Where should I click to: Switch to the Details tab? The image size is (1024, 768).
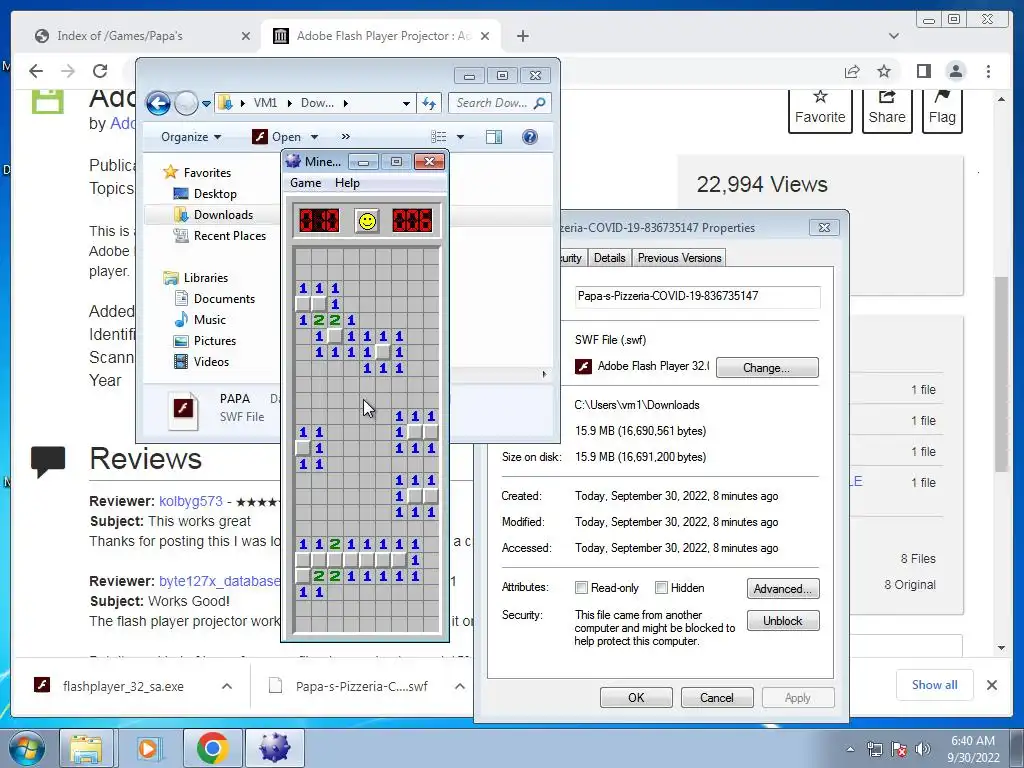point(609,258)
